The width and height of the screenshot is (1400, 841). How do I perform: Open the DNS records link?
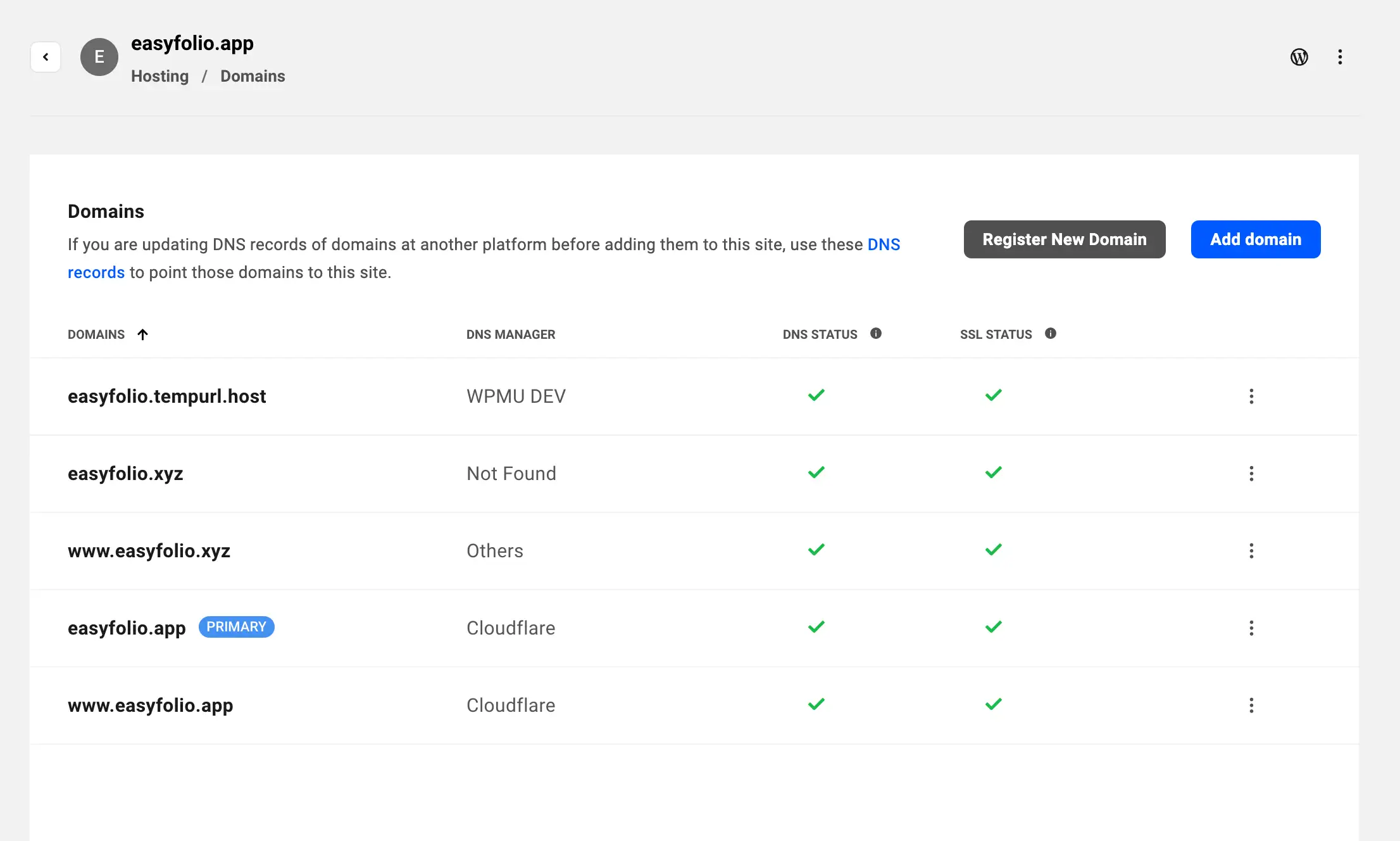(x=884, y=244)
